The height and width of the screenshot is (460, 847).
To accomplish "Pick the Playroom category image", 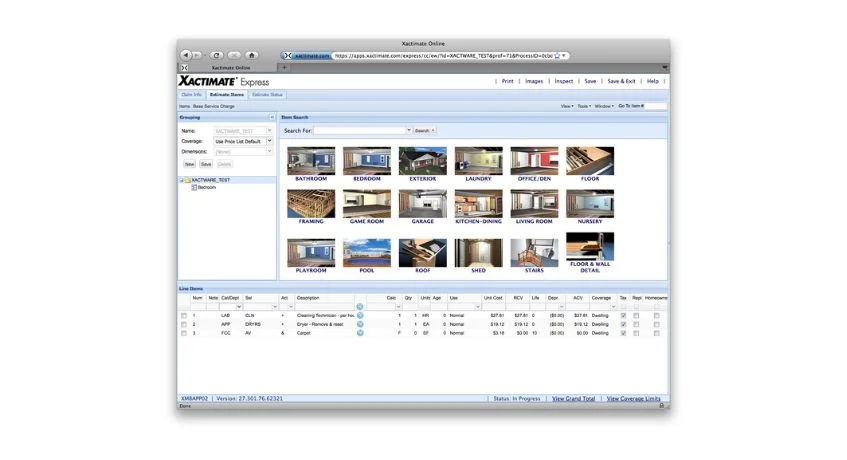I will (x=311, y=253).
